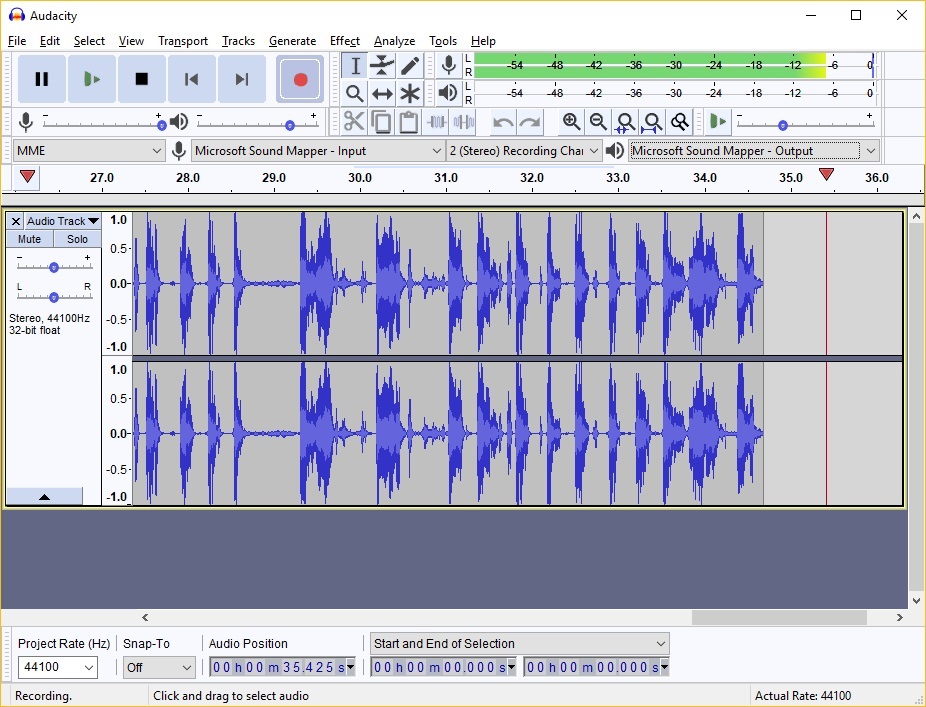Open Stereo Recording Channels dropdown
Screen dimensions: 926x707
click(x=524, y=151)
